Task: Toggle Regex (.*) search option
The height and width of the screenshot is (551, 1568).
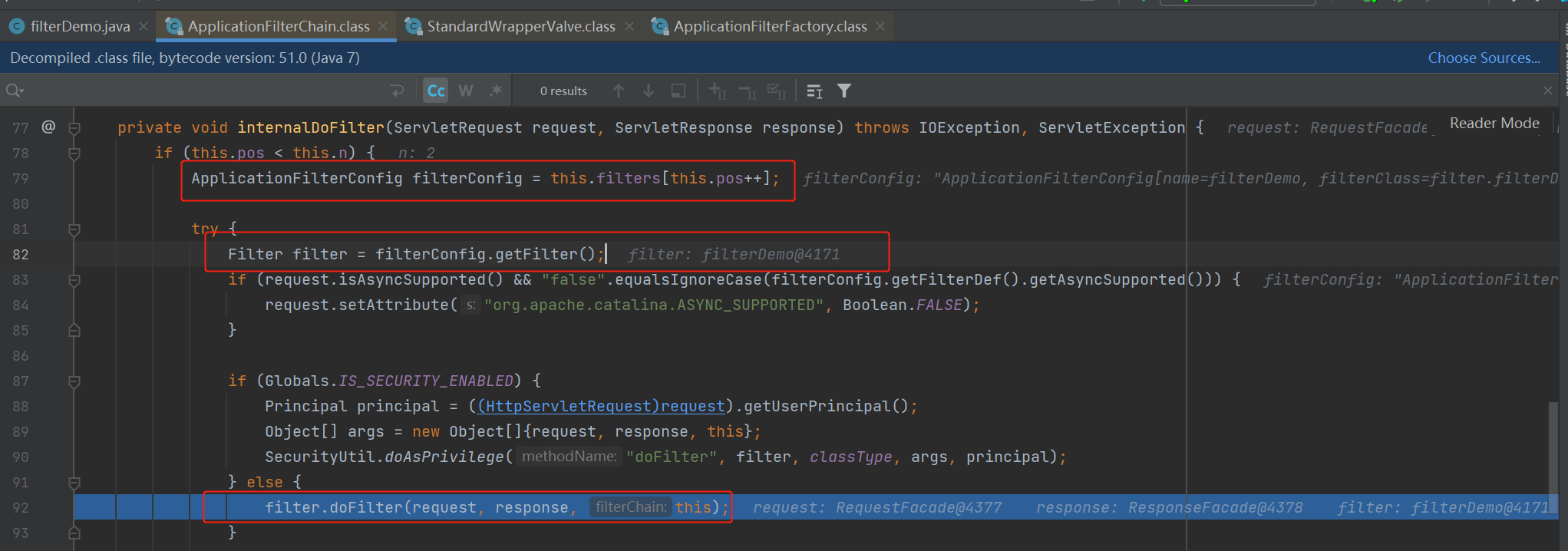Action: [496, 91]
